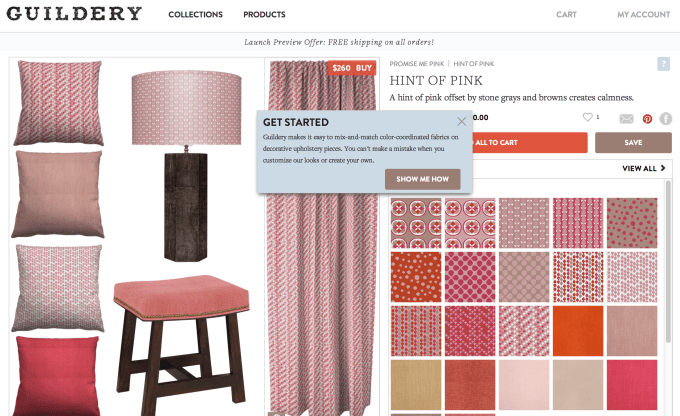Image resolution: width=680 pixels, height=416 pixels.
Task: Click the Promise Me Pink breadcrumb
Action: (417, 64)
